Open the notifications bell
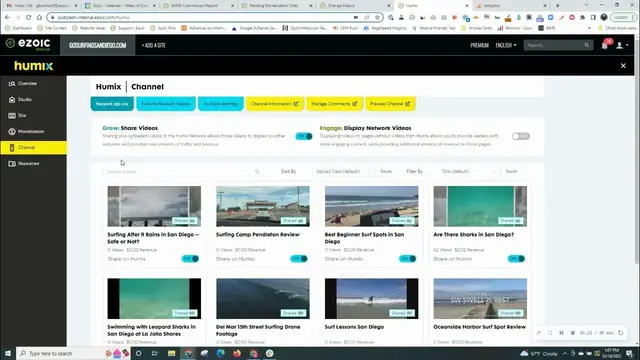 [x=604, y=45]
